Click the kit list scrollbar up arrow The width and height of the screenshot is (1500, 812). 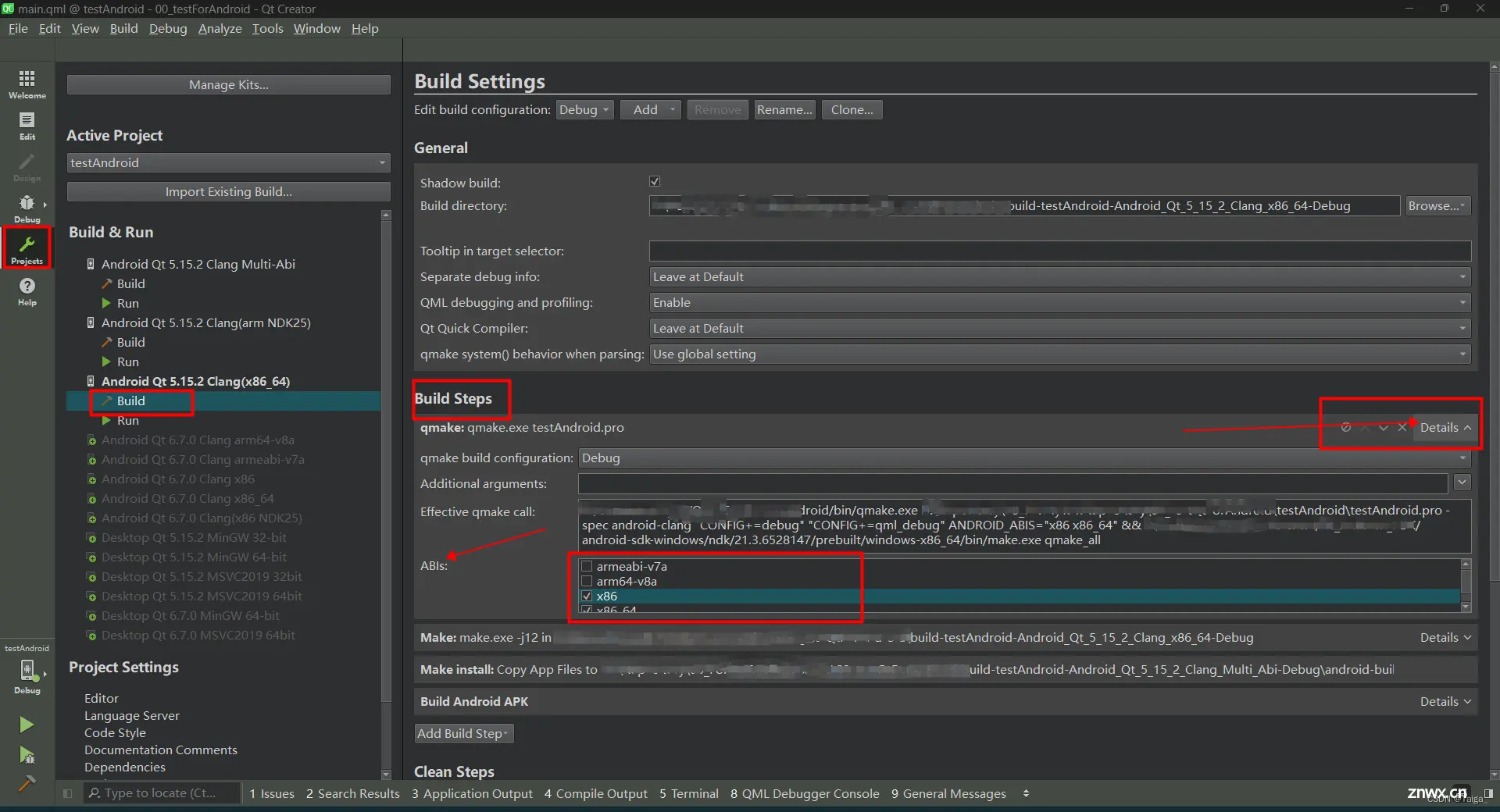385,215
